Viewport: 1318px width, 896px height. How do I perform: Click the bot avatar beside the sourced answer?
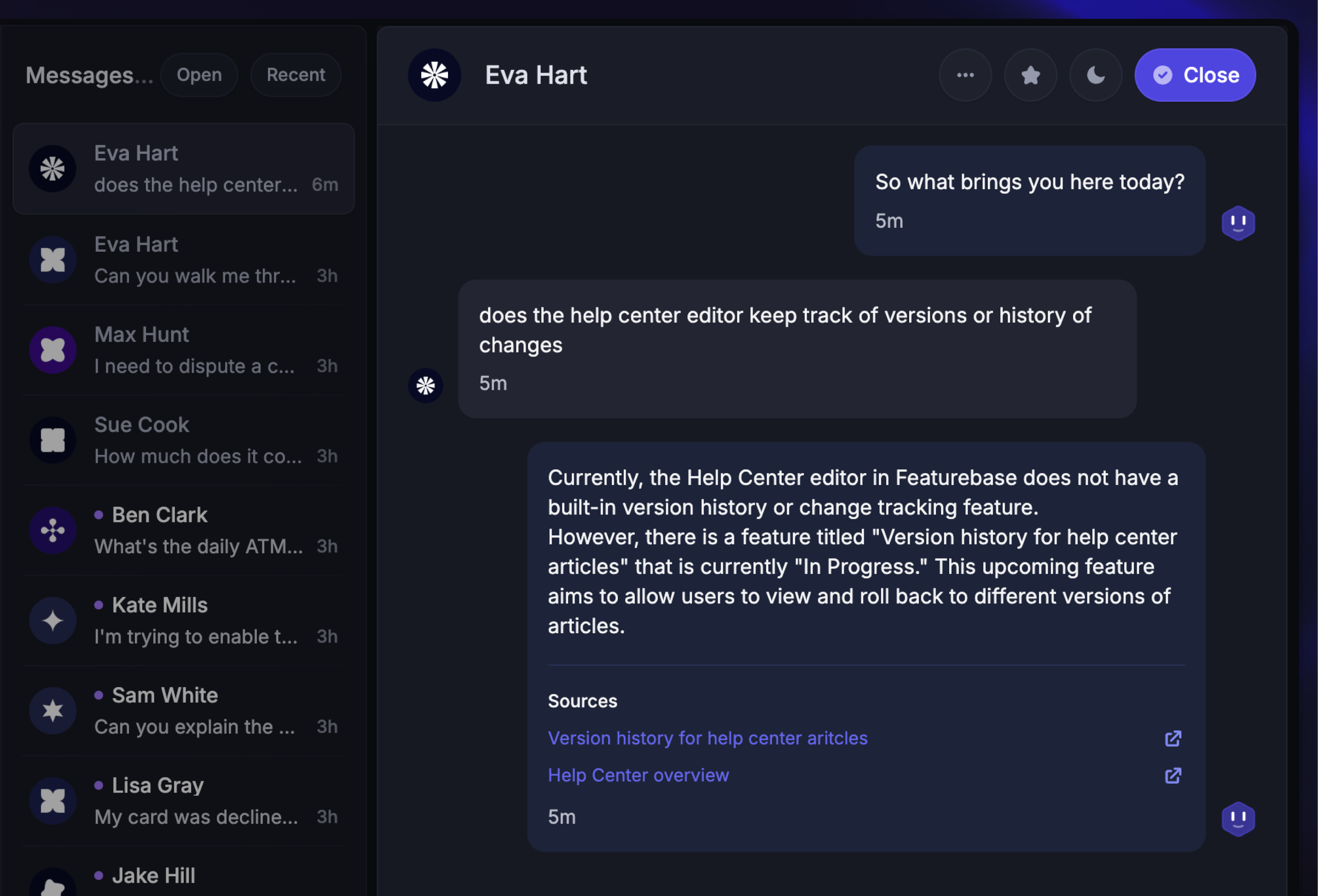pos(1237,818)
